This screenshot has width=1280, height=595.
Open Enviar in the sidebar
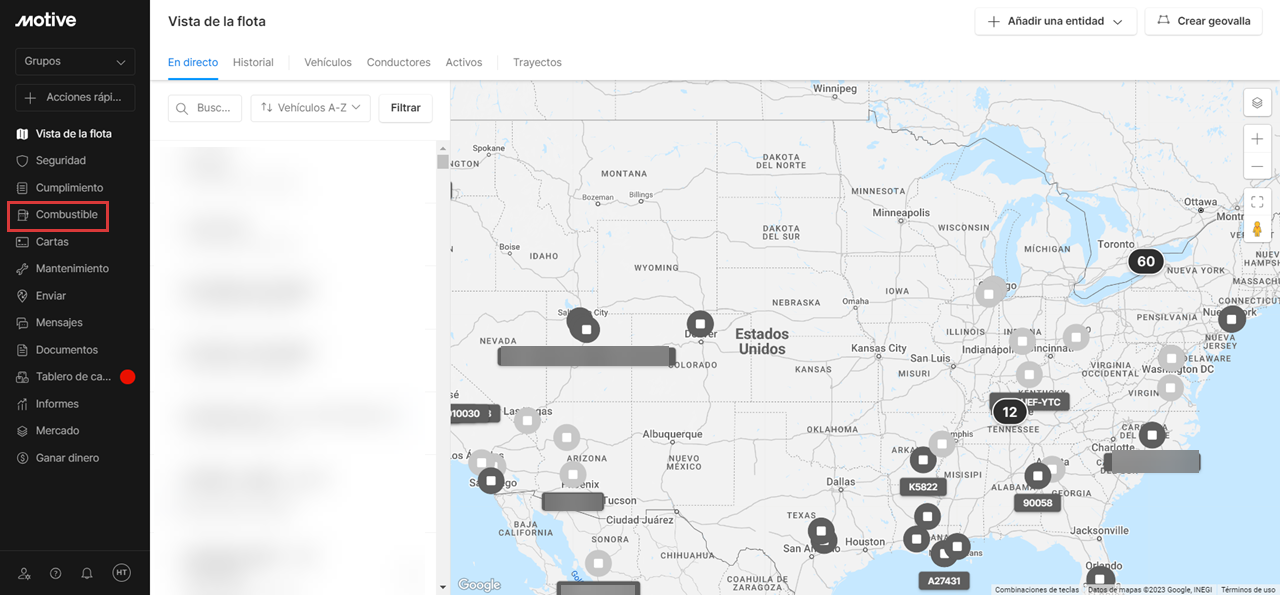click(51, 296)
